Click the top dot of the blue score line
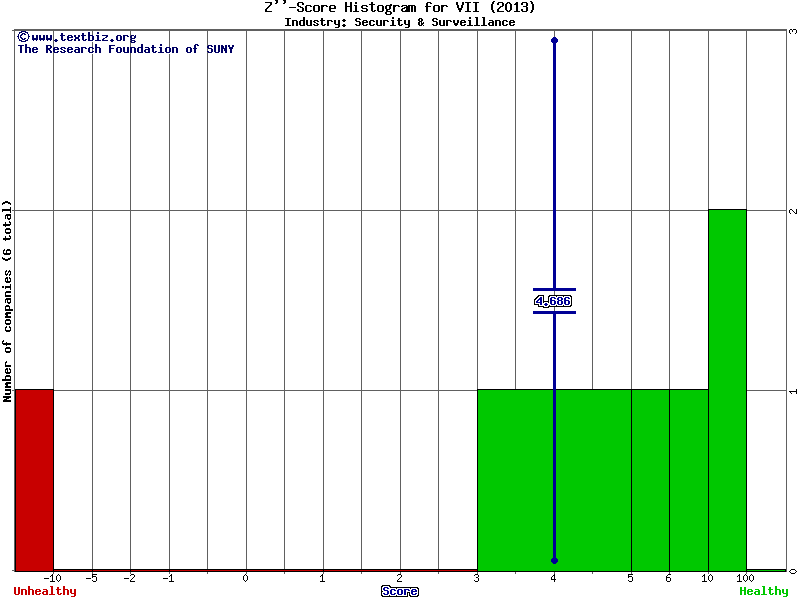The image size is (800, 600). [555, 40]
